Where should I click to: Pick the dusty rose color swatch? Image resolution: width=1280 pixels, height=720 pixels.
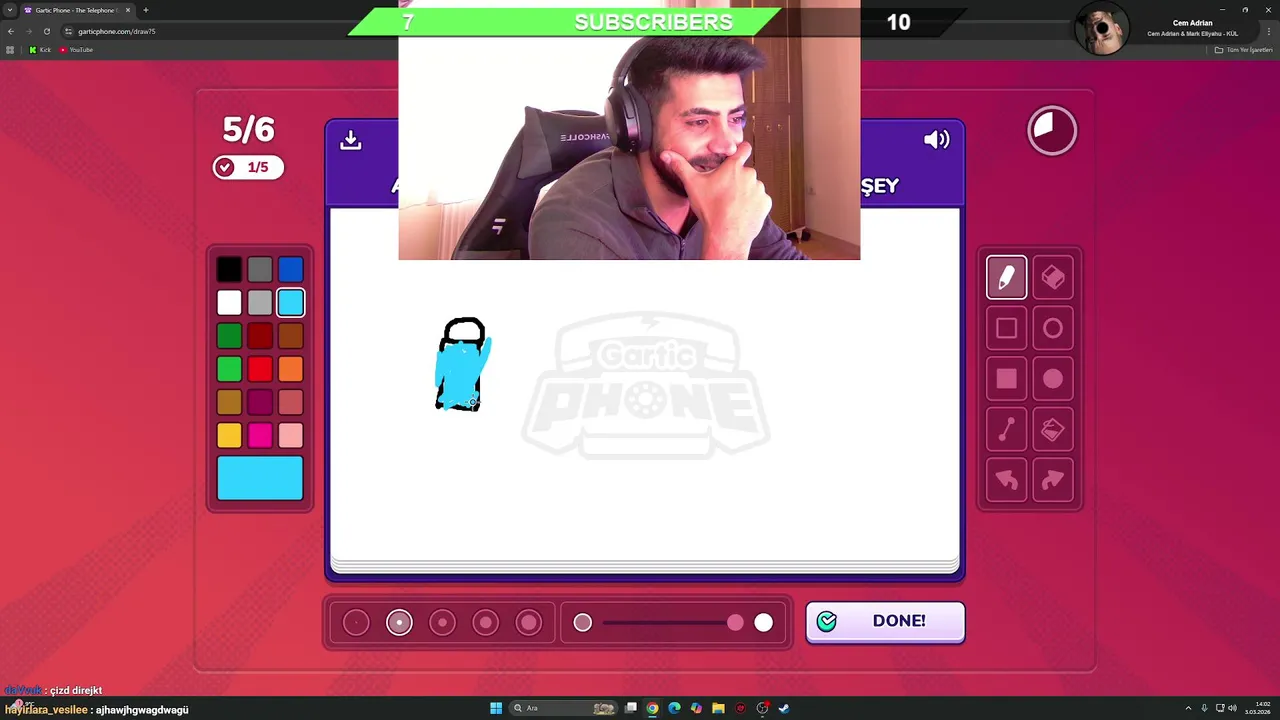click(x=291, y=402)
